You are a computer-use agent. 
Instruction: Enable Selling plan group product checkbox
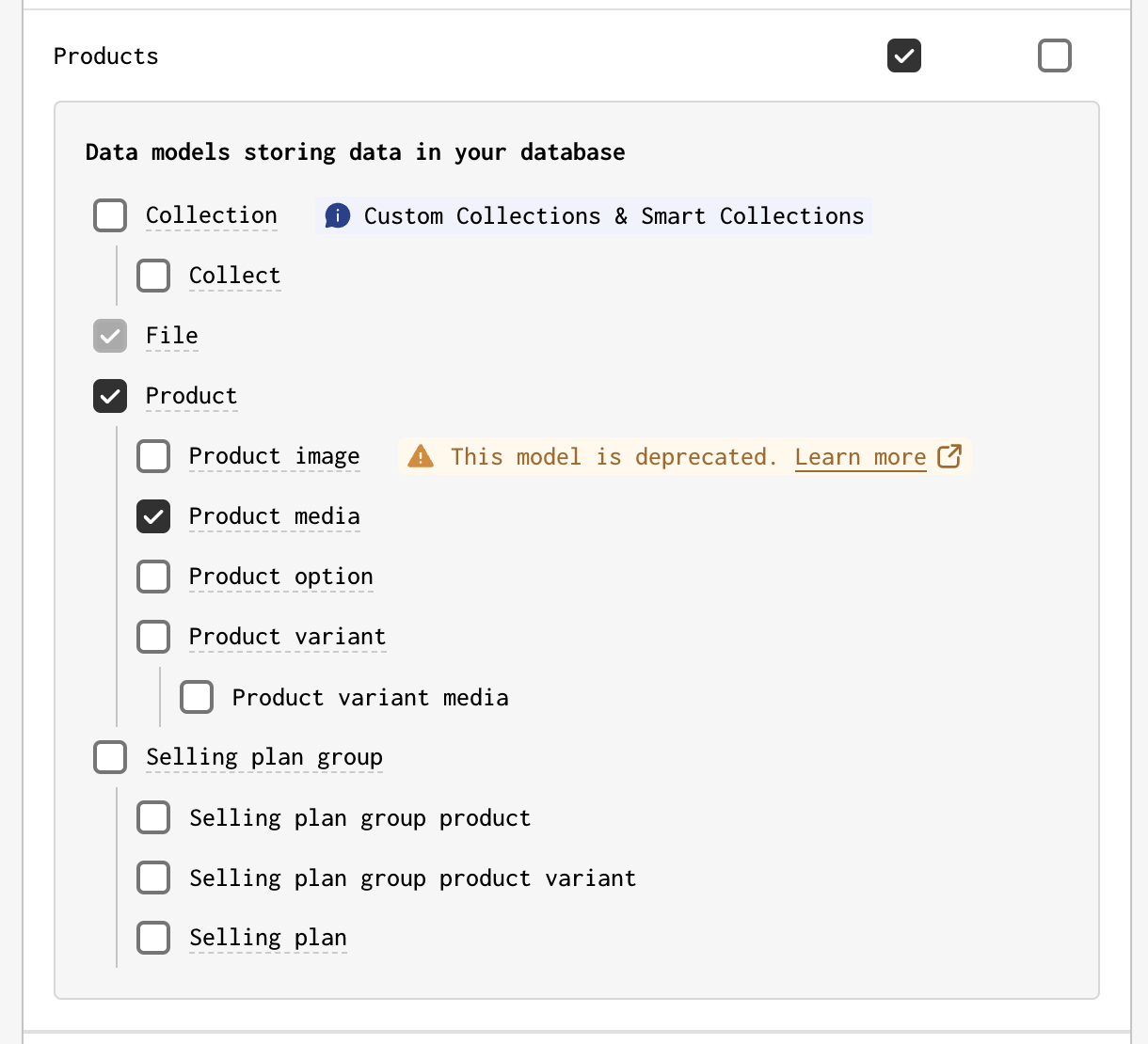(x=153, y=817)
